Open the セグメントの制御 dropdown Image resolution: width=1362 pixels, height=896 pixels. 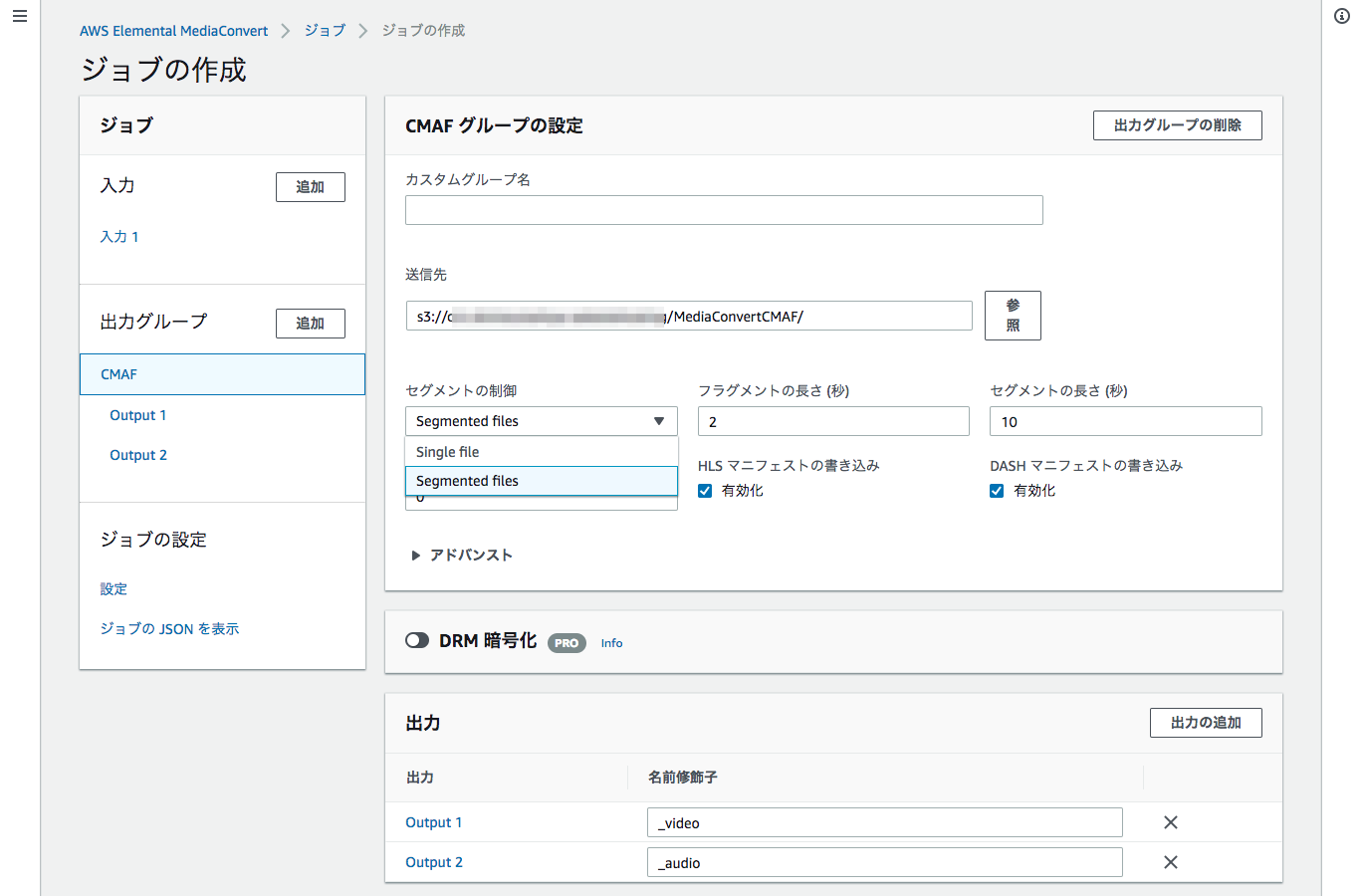pyautogui.click(x=541, y=420)
